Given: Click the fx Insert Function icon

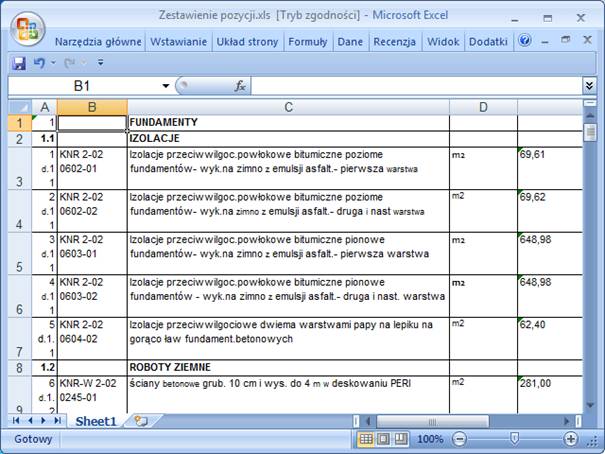Looking at the screenshot, I should coord(240,87).
